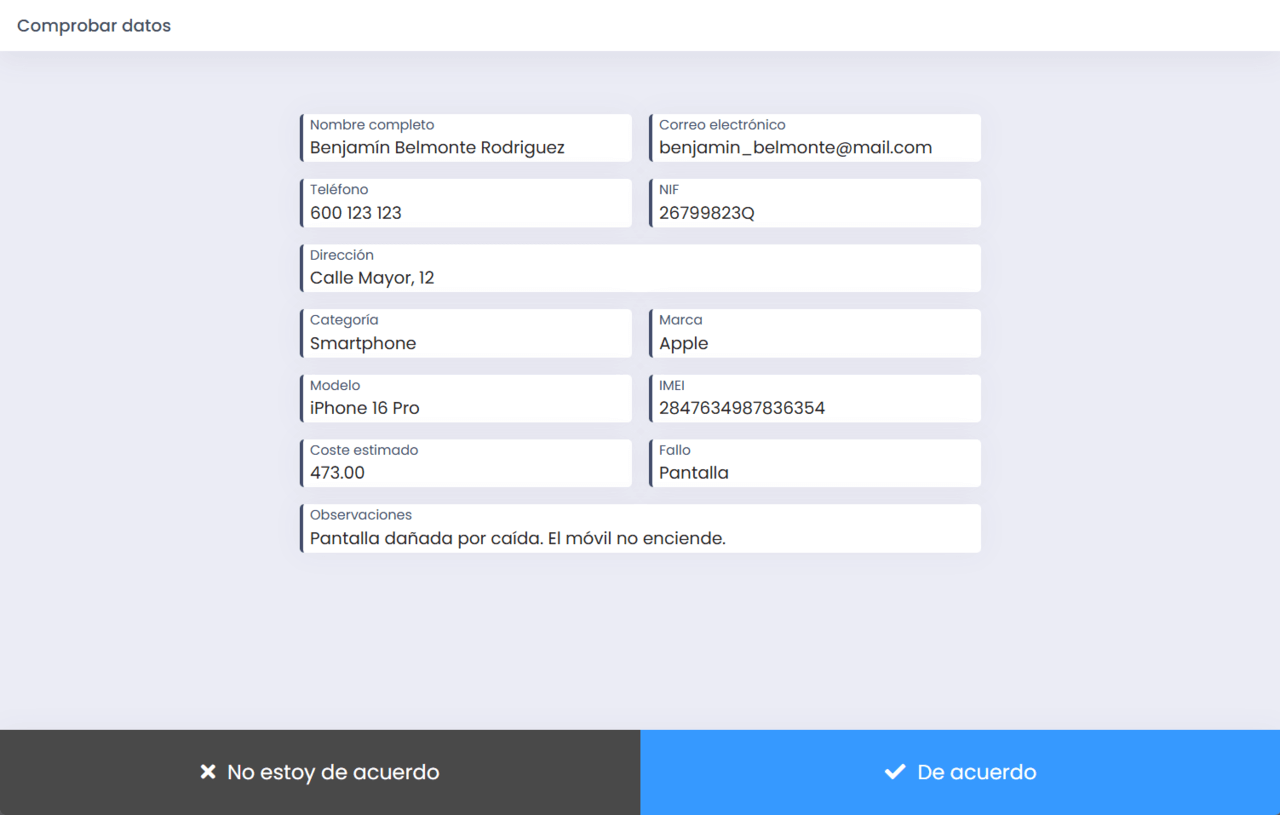
Task: Click the 'Correo electrónico' field label
Action: (722, 125)
